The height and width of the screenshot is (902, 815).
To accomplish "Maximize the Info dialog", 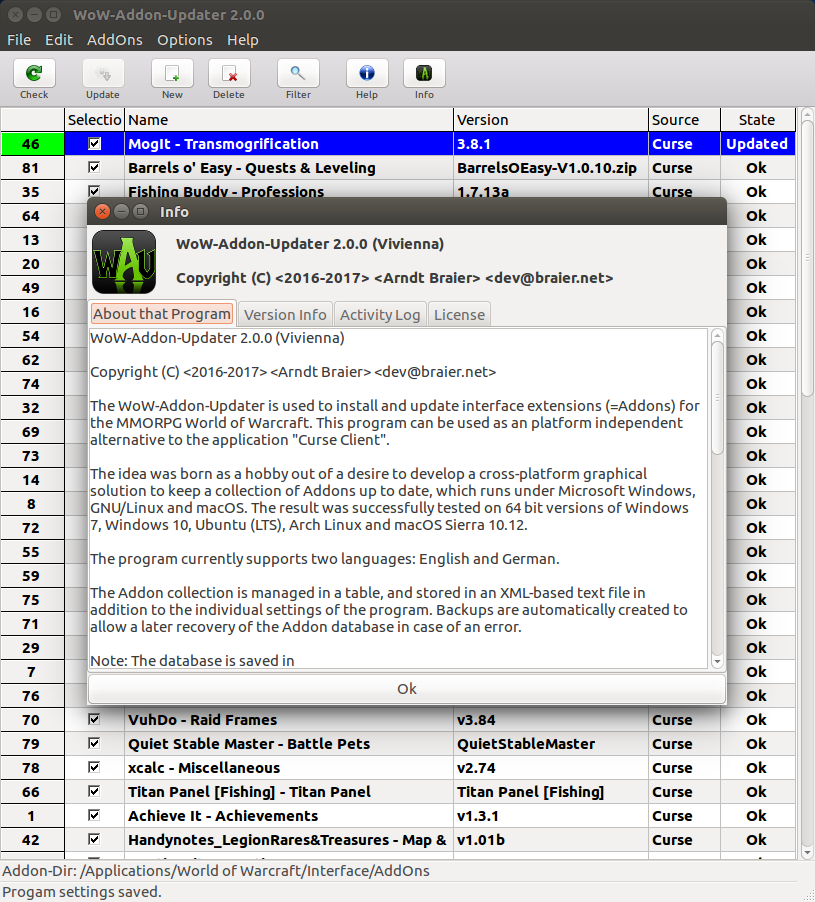I will 140,212.
